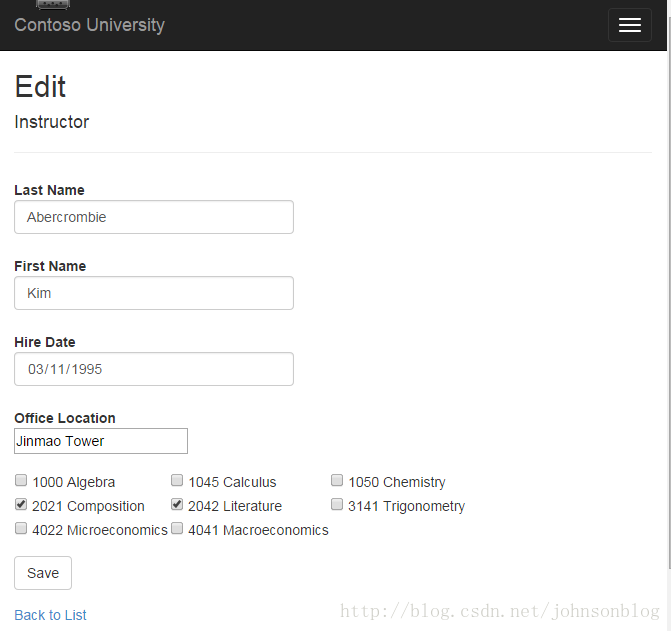Click the Save button
671x631 pixels.
coord(43,573)
